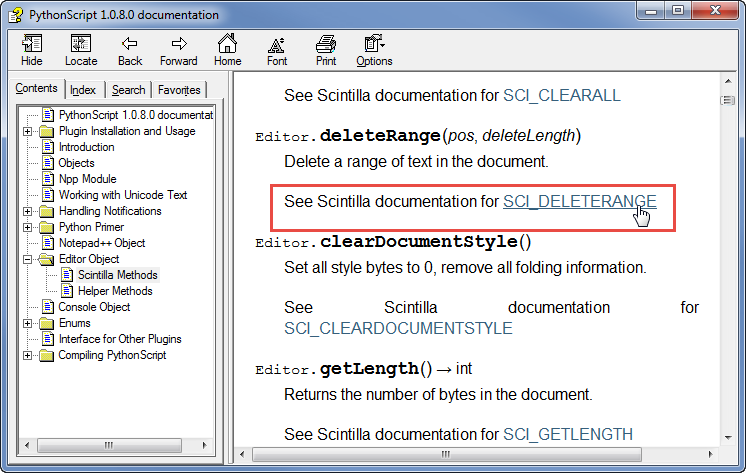This screenshot has height=473, width=746.
Task: Click the Npp Module page icon
Action: click(48, 179)
